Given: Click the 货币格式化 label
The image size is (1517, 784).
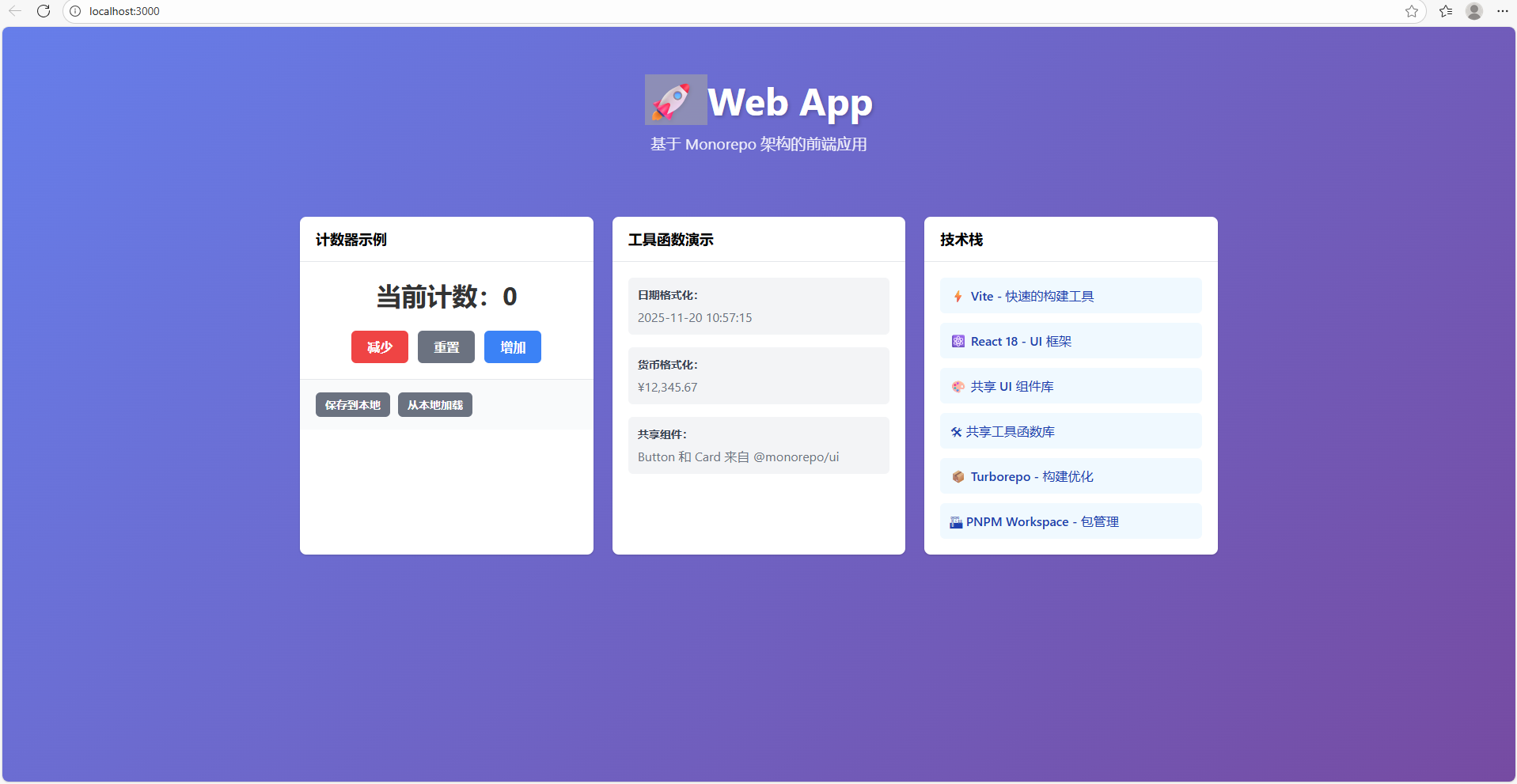Looking at the screenshot, I should tap(668, 365).
